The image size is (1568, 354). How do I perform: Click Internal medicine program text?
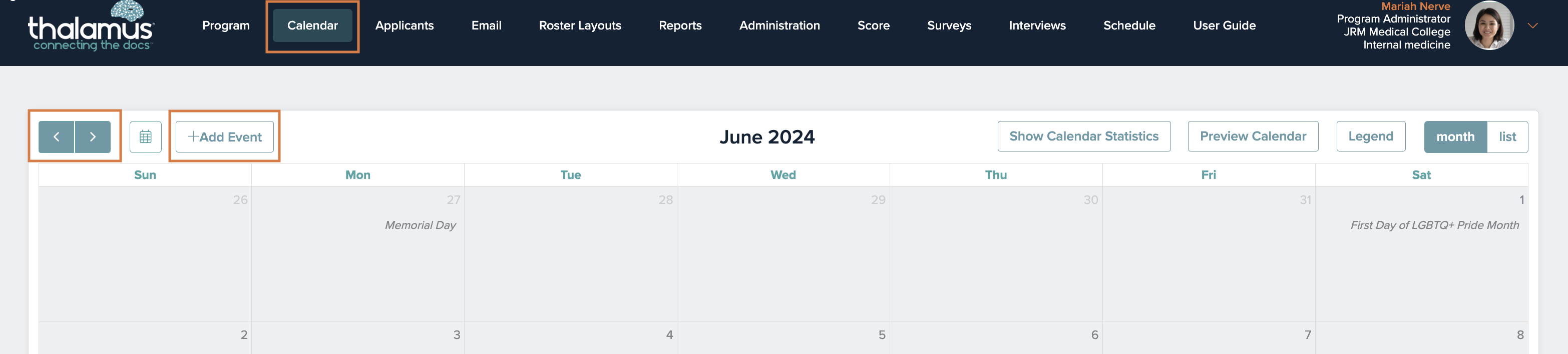pyautogui.click(x=1406, y=45)
